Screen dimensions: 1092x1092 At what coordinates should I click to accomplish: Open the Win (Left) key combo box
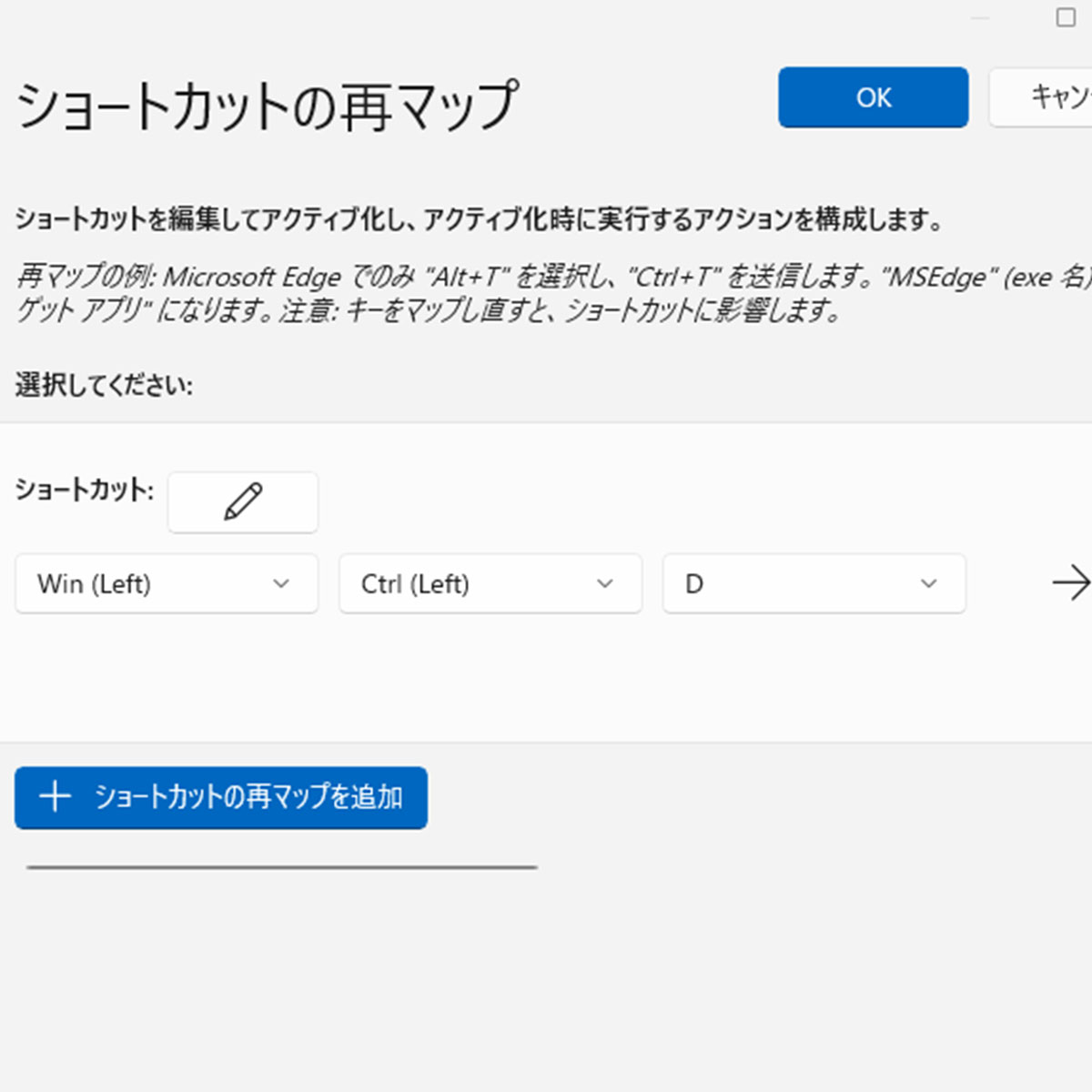[167, 583]
